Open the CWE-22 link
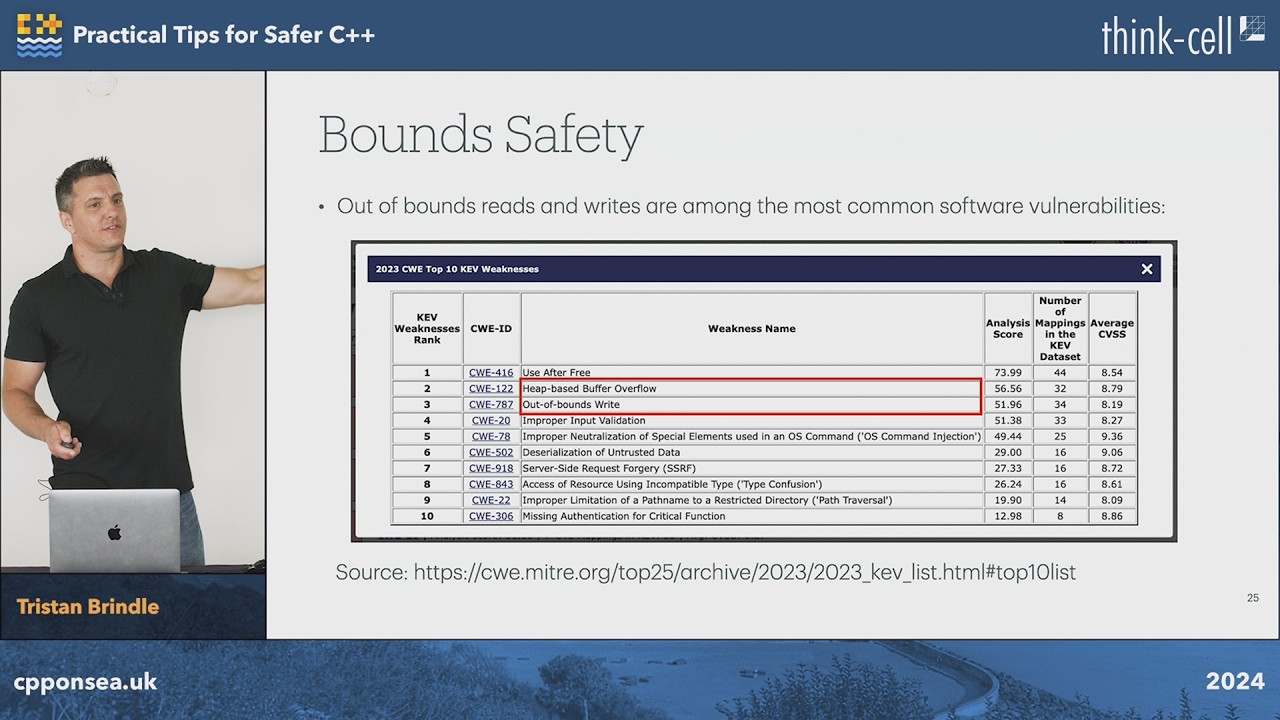1280x720 pixels. (x=491, y=501)
